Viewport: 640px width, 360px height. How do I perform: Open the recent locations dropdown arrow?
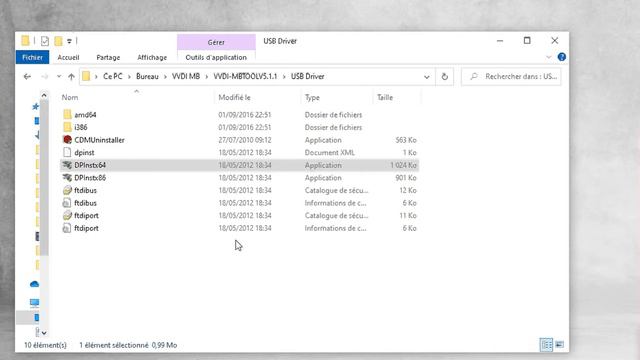(x=59, y=77)
